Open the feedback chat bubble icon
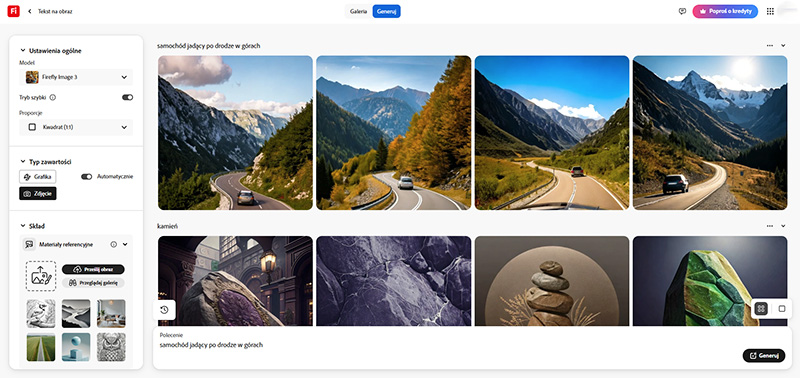800x378 pixels. 682,11
